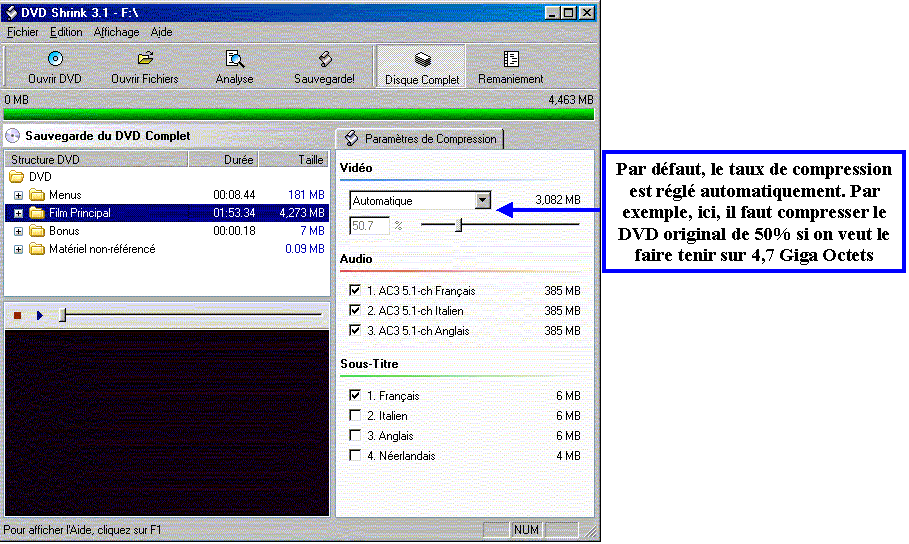Open the Edition menu
This screenshot has width=909, height=544.
66,32
